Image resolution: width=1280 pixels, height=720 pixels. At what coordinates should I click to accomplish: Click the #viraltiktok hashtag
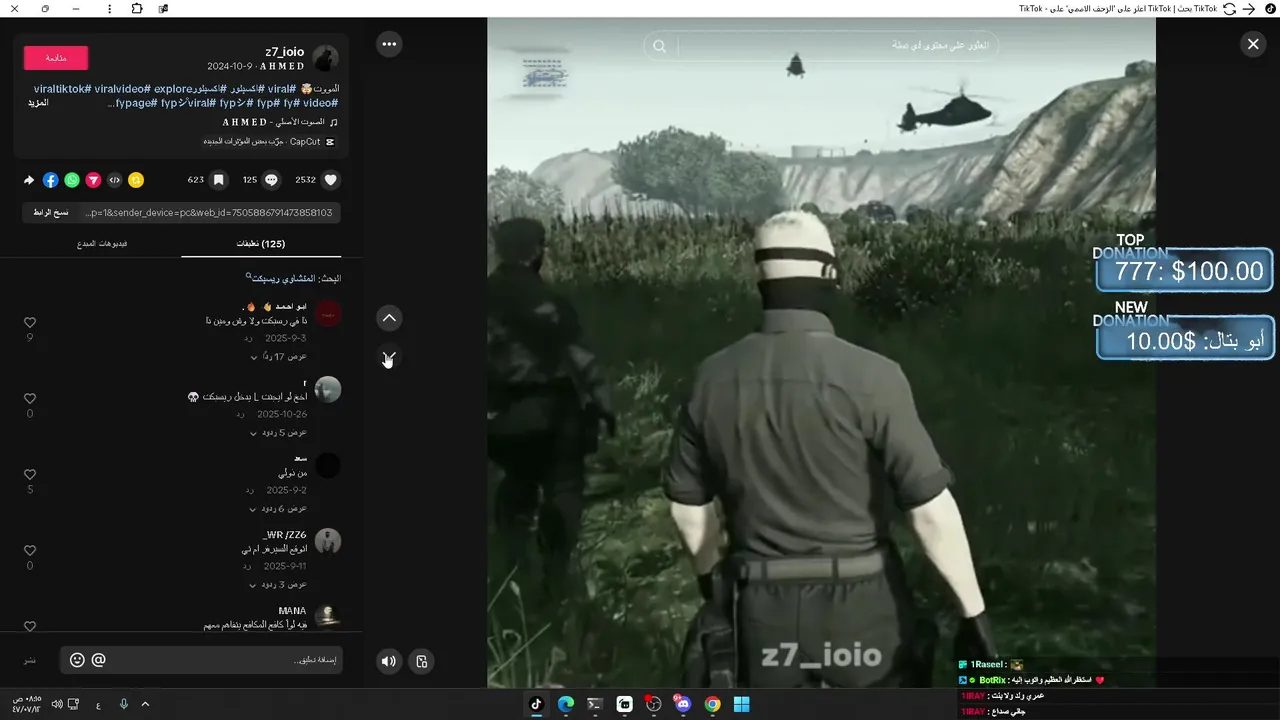click(62, 89)
